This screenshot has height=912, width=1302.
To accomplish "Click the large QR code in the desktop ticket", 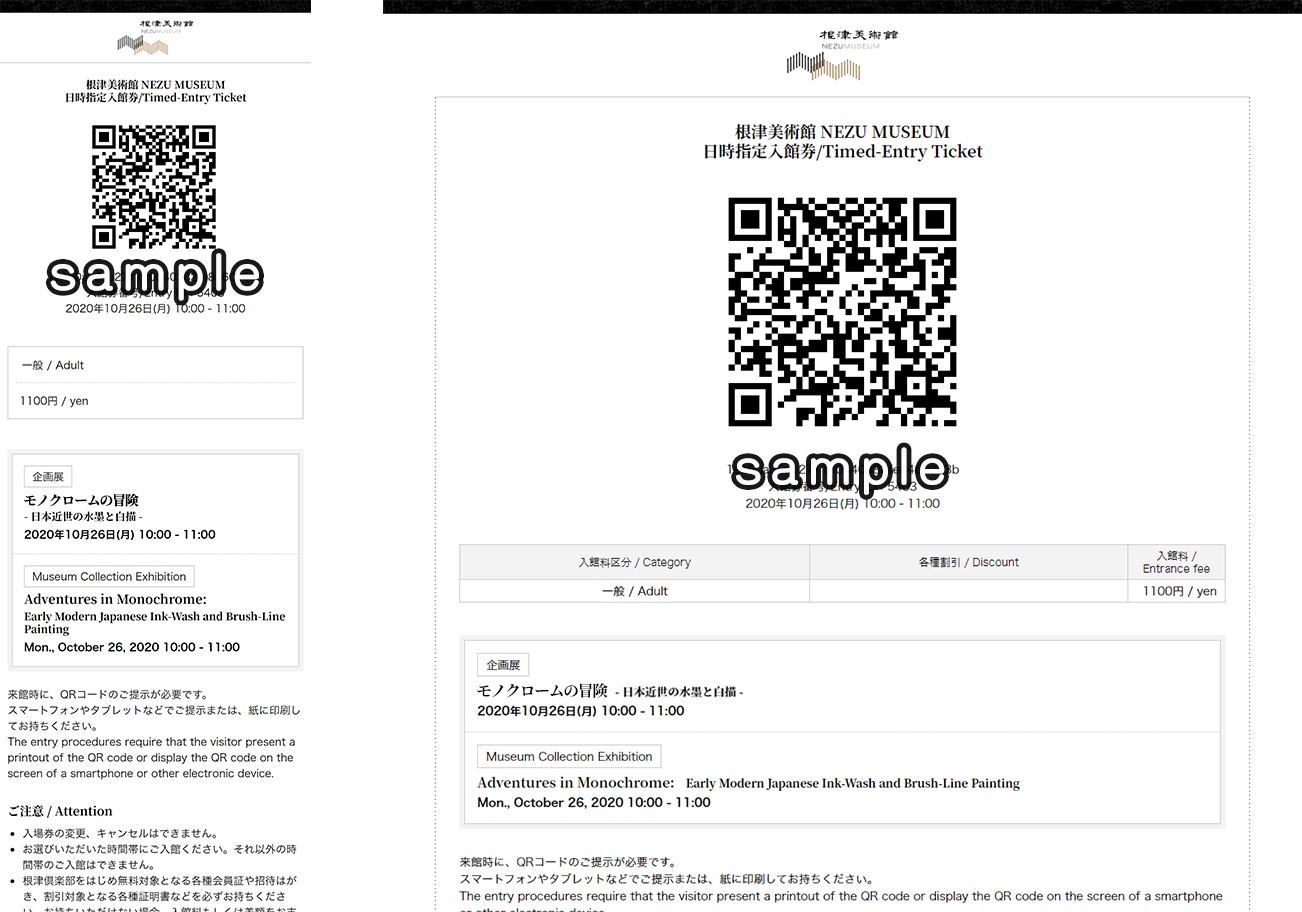I will point(842,311).
